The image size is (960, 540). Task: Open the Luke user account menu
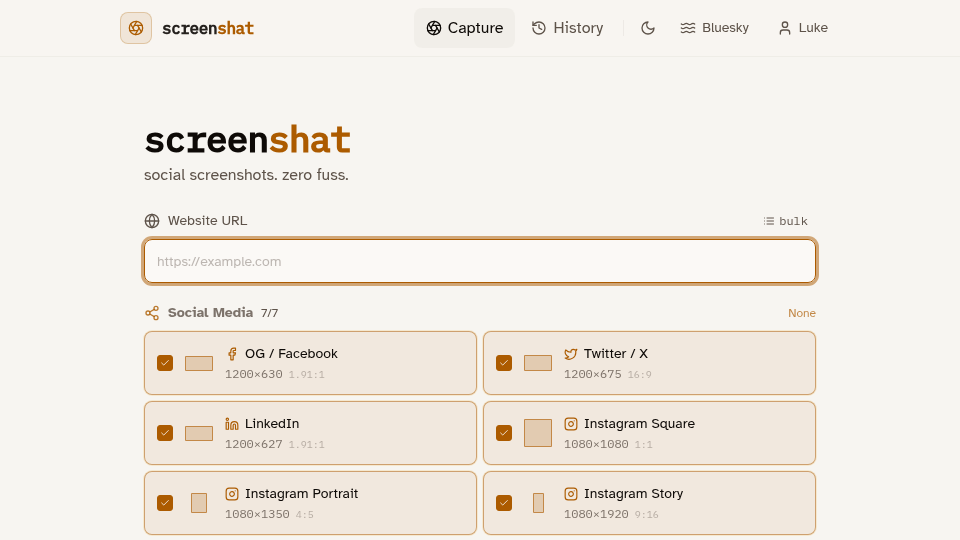[x=803, y=28]
